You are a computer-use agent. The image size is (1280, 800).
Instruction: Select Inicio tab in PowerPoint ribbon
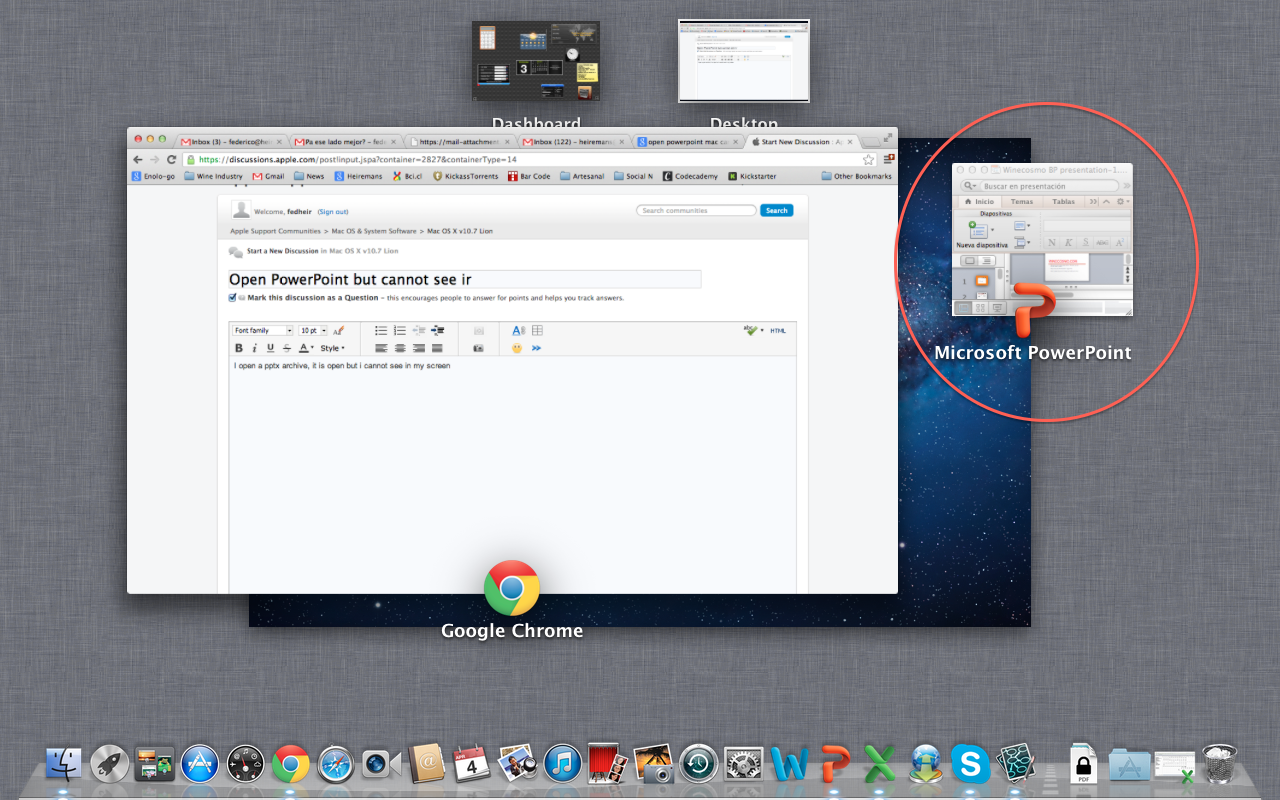(980, 201)
